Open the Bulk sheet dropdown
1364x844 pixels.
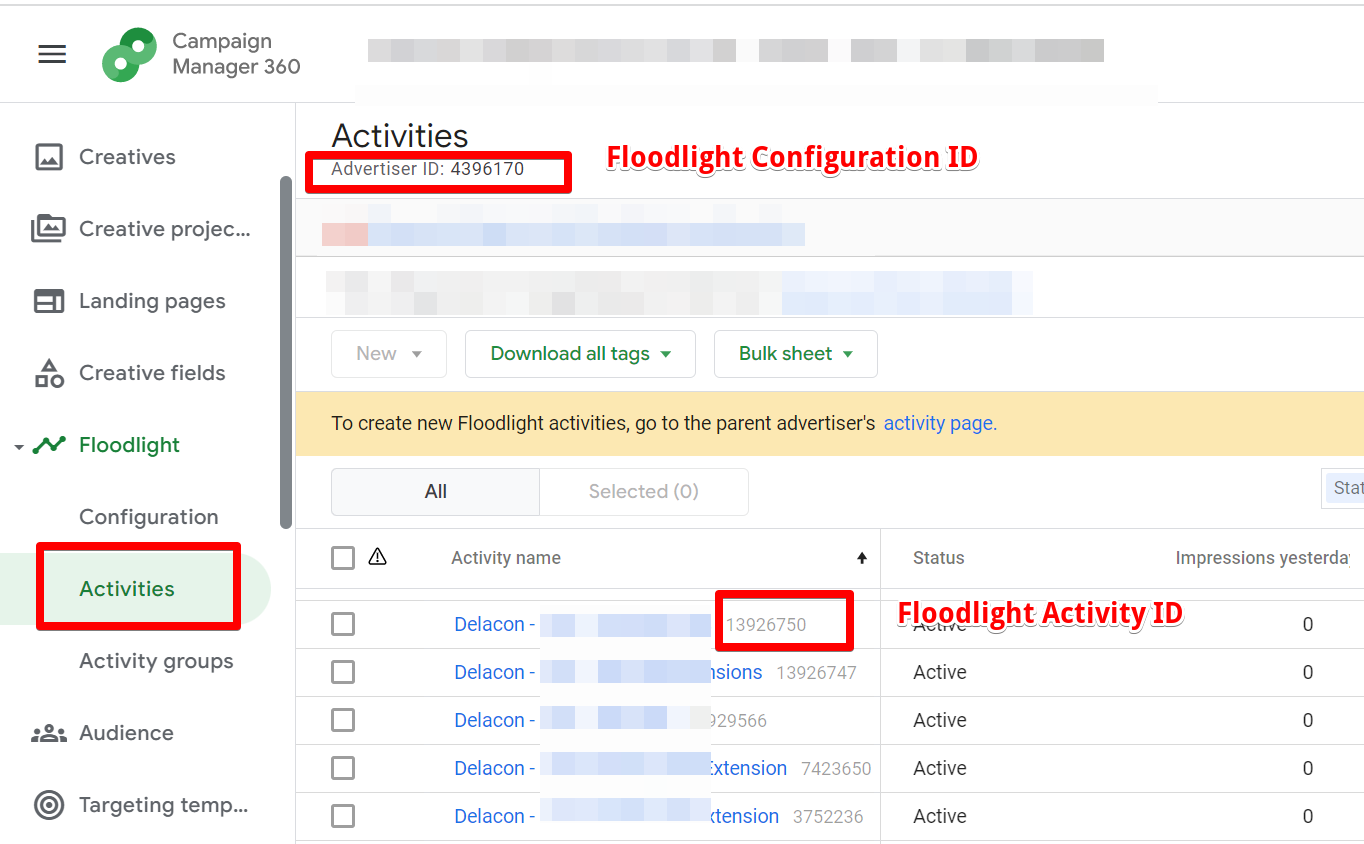click(x=796, y=354)
